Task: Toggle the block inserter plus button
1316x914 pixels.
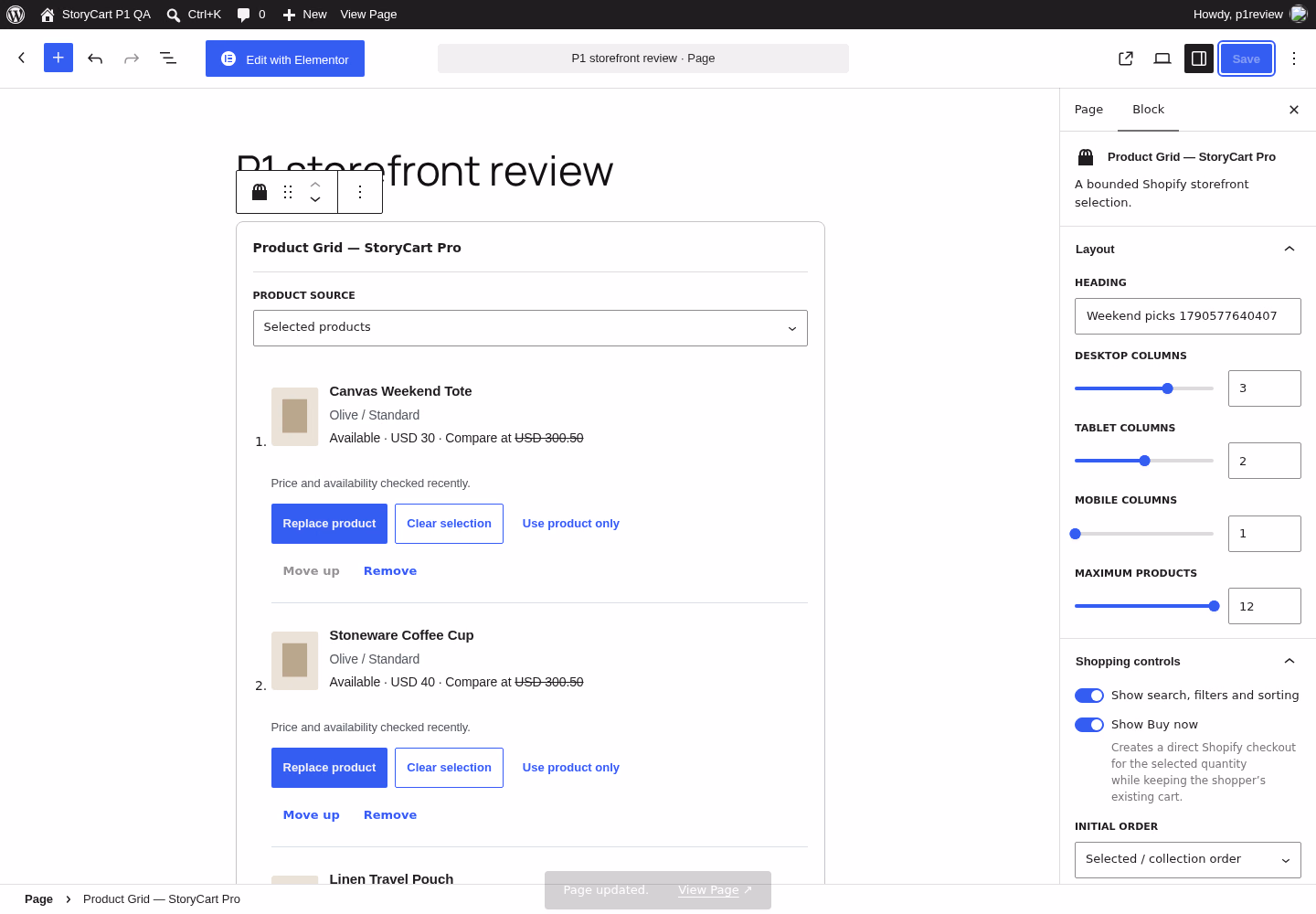Action: [58, 58]
